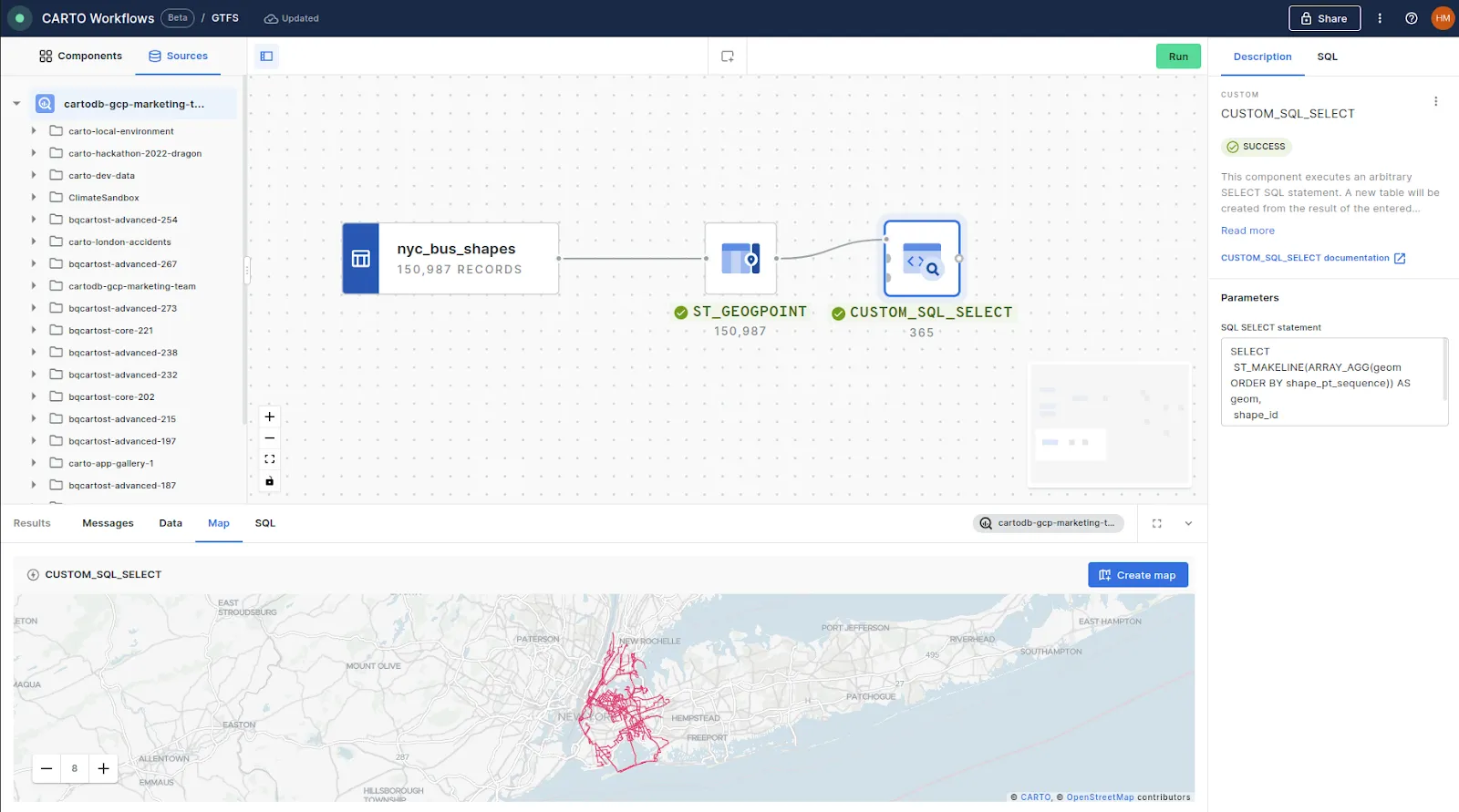Zoom out on the workflow canvas

coord(270,438)
